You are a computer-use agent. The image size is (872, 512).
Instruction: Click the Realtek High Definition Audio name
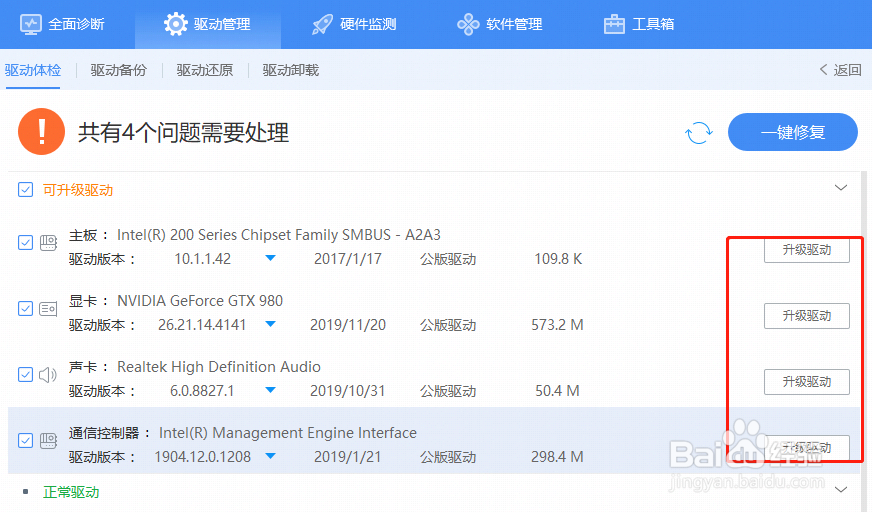[219, 367]
